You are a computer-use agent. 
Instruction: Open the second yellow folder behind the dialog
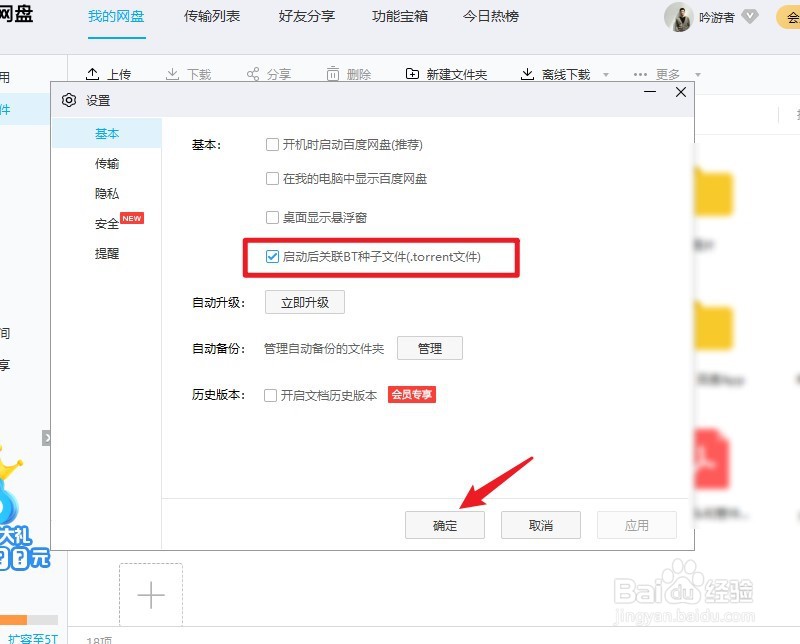pos(713,326)
